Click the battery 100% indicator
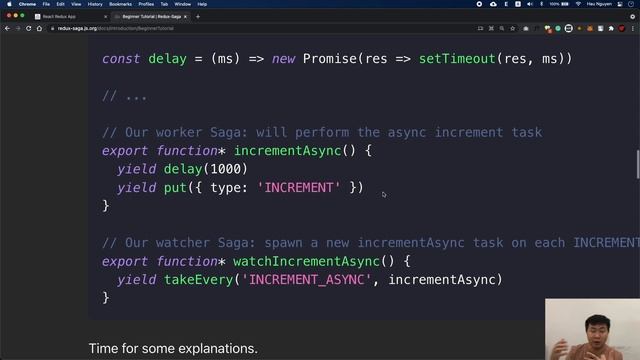 click(559, 4)
